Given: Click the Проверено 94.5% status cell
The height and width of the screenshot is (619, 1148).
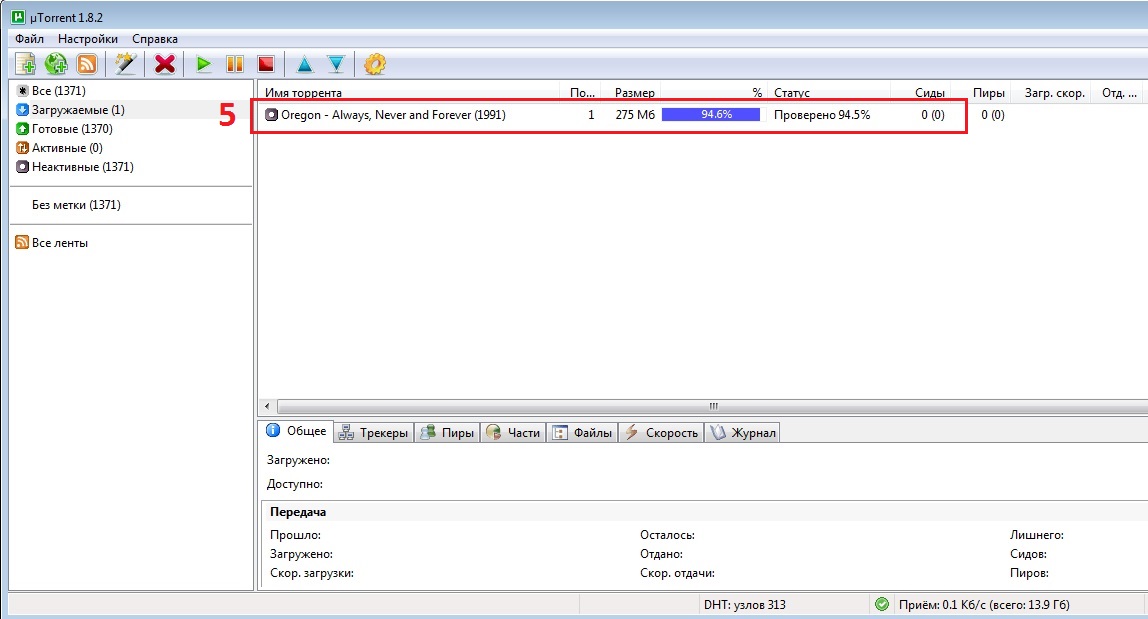Looking at the screenshot, I should 822,115.
